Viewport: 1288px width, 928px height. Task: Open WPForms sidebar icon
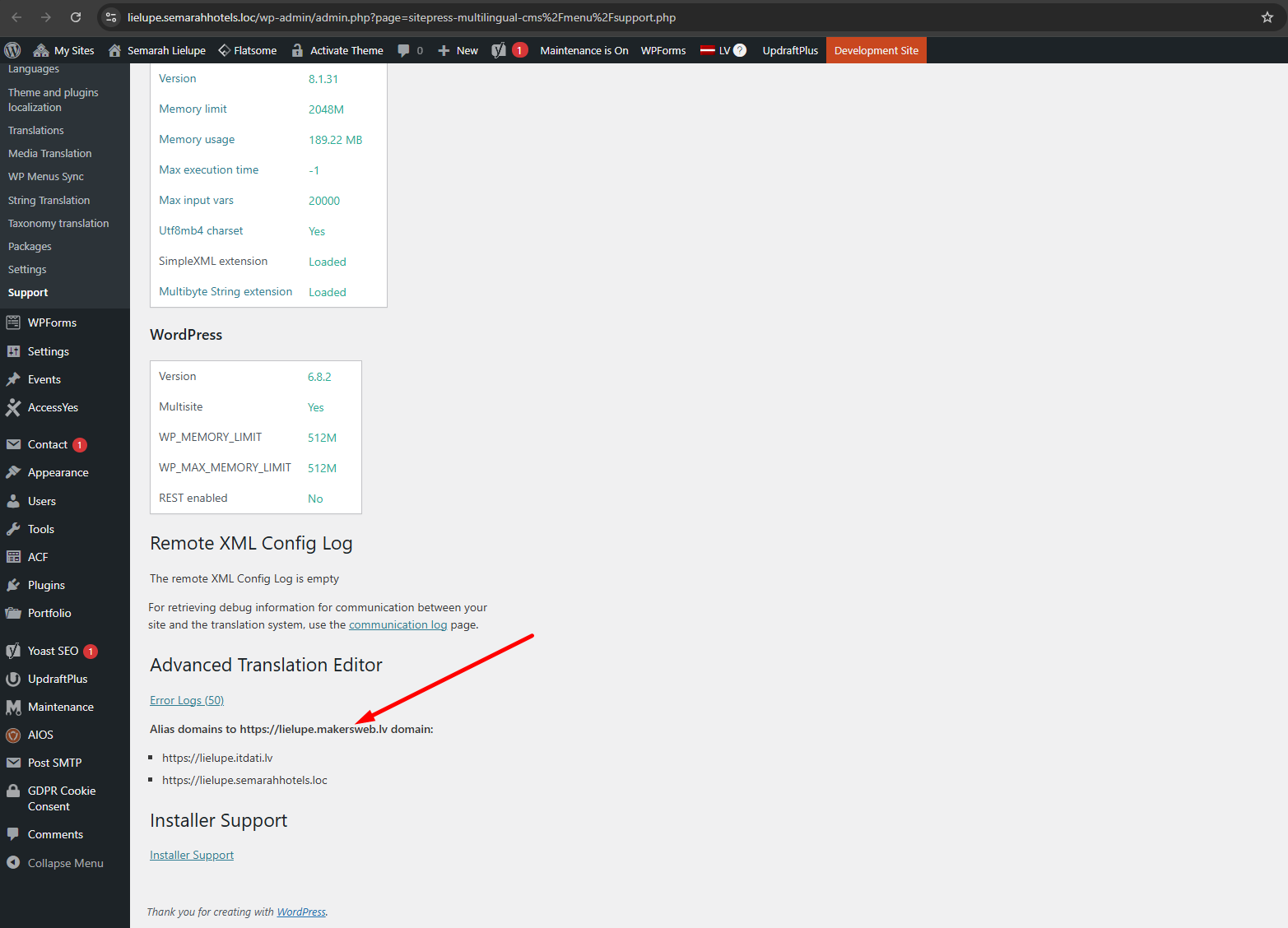pos(13,322)
